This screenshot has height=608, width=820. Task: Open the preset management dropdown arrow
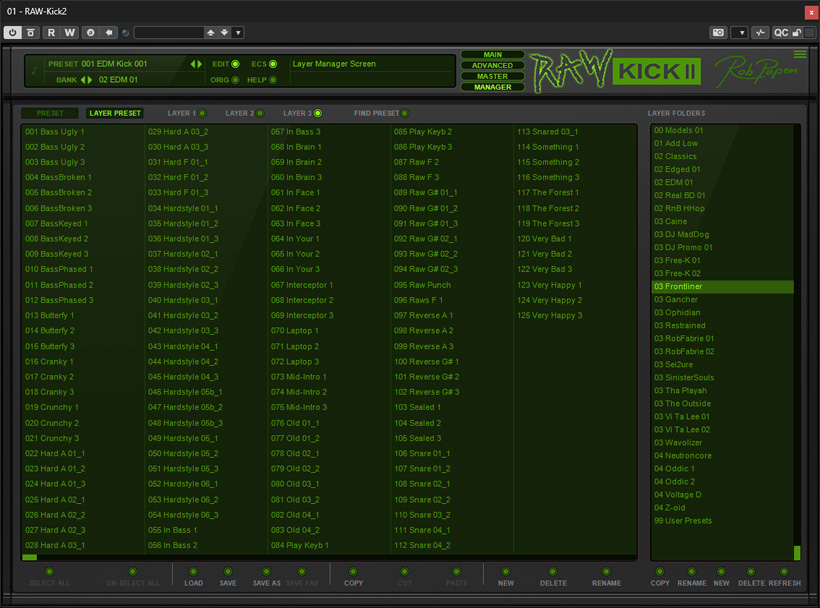tap(238, 32)
